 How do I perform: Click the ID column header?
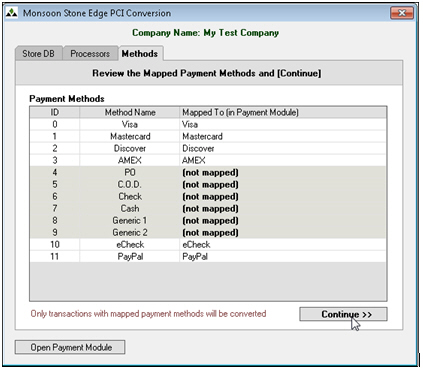(55, 112)
